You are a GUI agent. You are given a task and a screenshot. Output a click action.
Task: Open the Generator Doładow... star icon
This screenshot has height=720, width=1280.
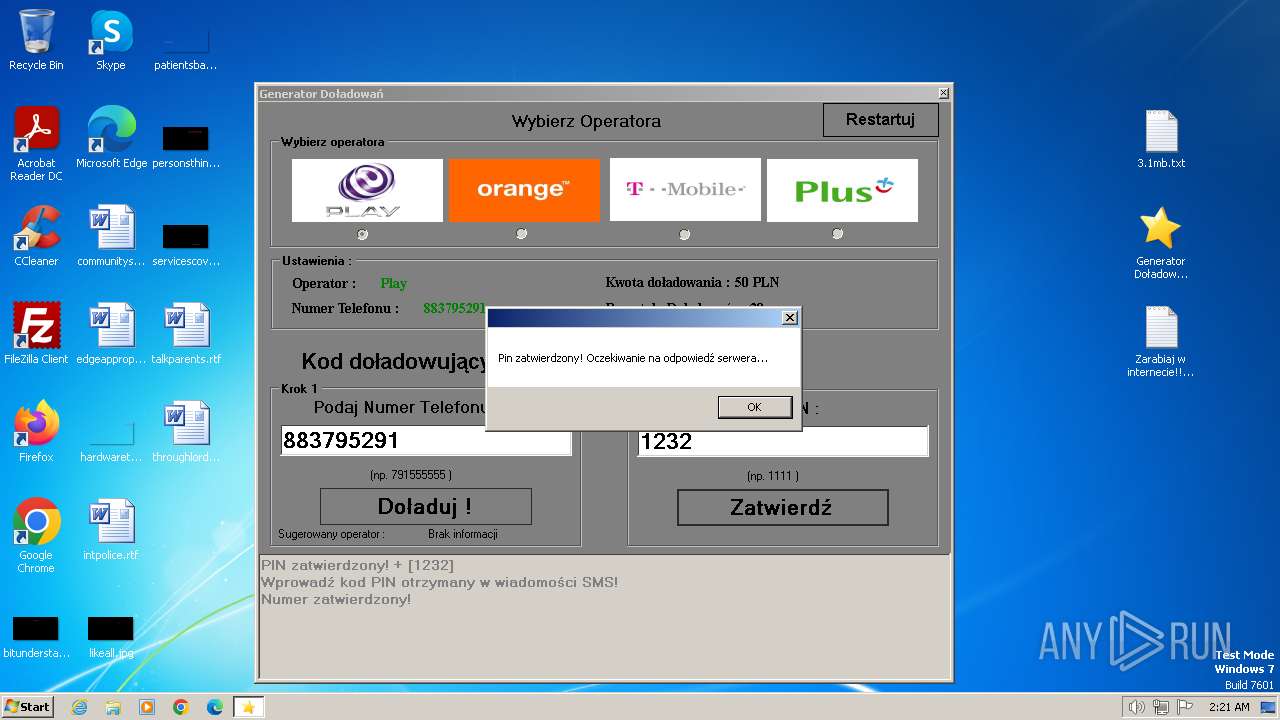pos(1161,242)
